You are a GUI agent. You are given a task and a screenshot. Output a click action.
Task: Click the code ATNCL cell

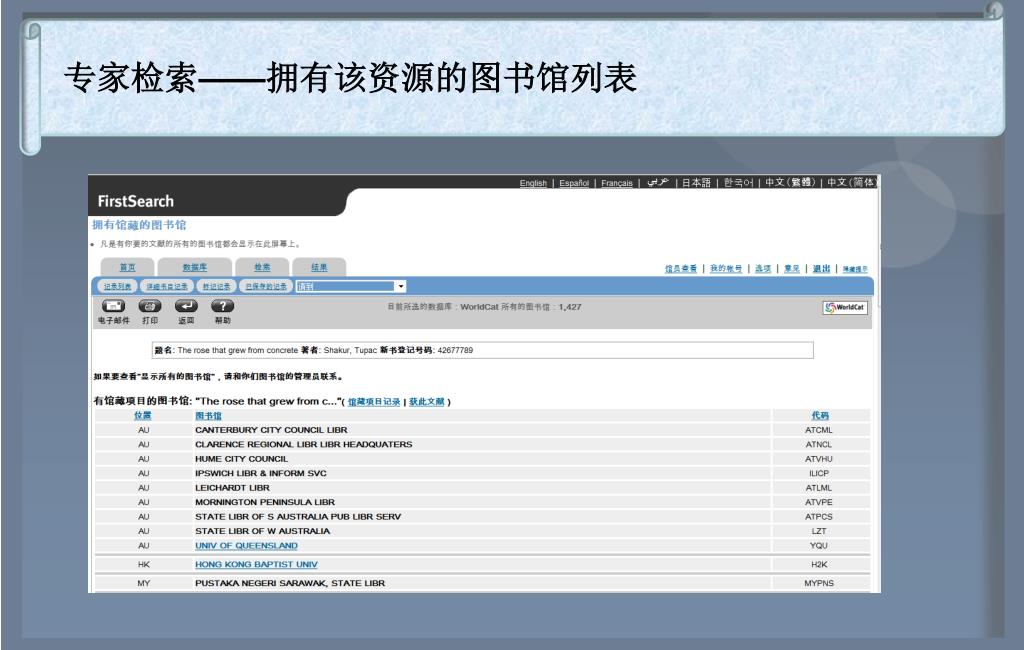[819, 444]
